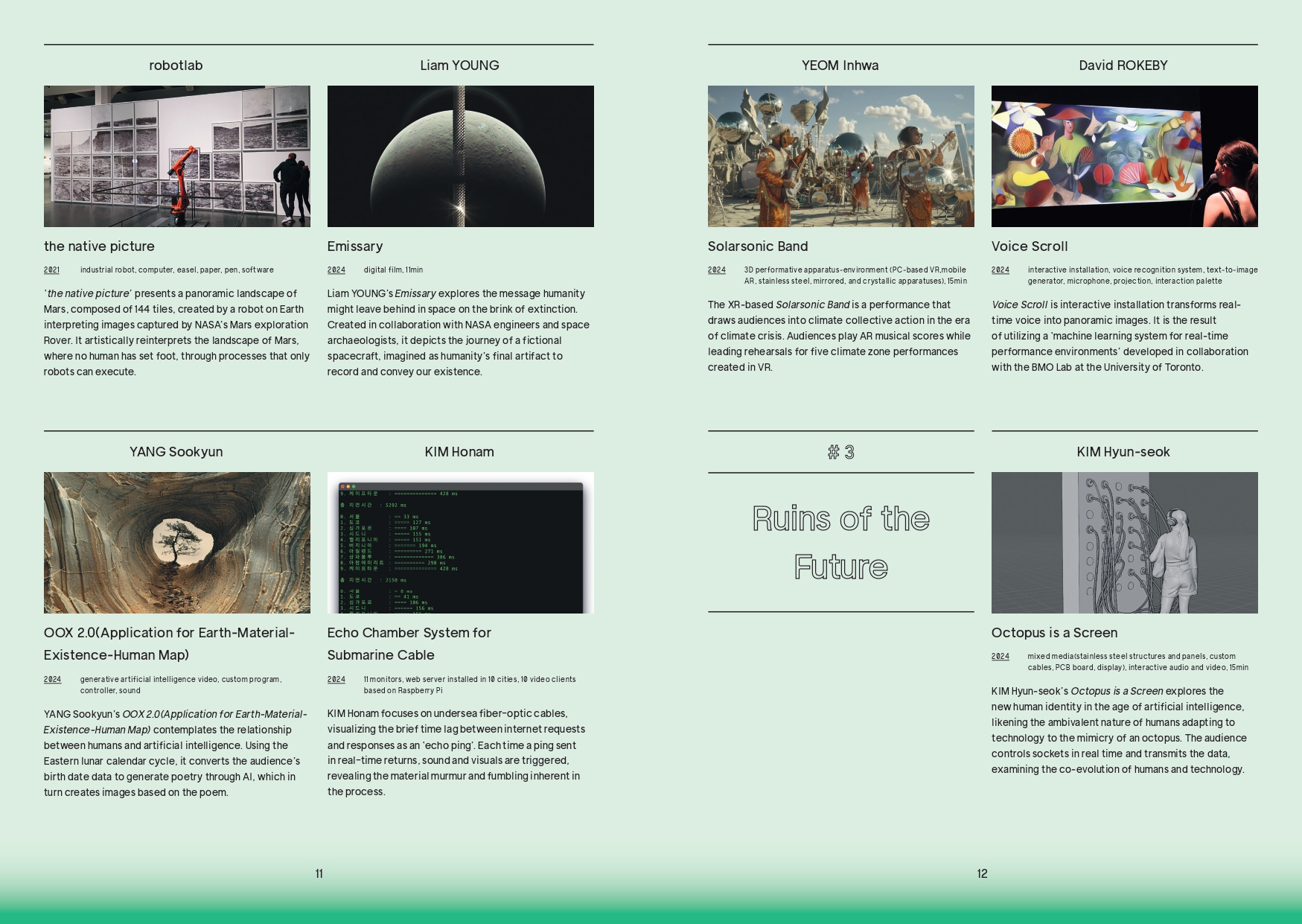Viewport: 1302px width, 924px height.
Task: Click the Voice Scroll description paragraph
Action: tap(1120, 336)
